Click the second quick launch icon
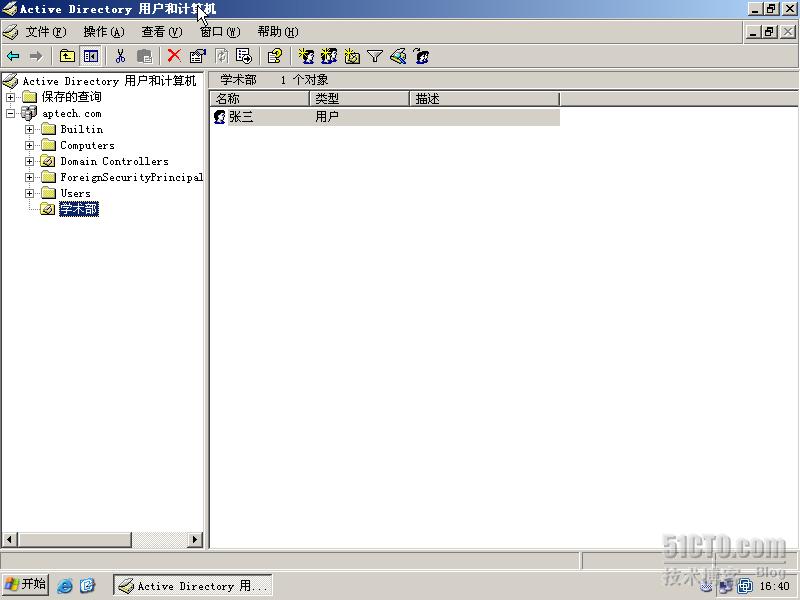The width and height of the screenshot is (800, 600). pyautogui.click(x=88, y=585)
